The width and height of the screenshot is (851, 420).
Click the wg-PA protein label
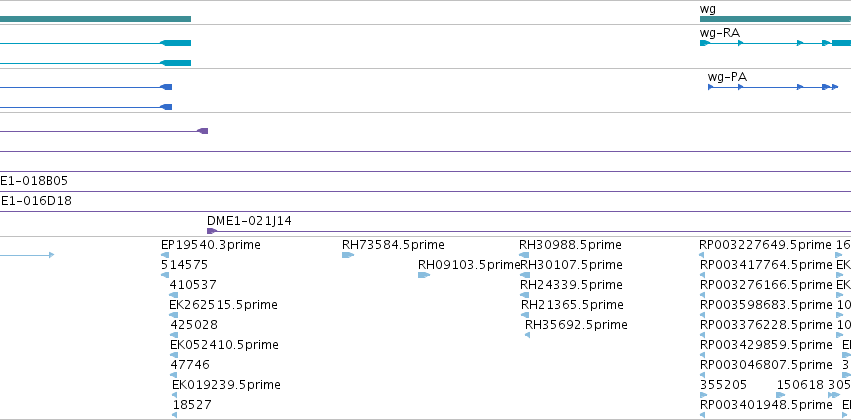pos(727,77)
